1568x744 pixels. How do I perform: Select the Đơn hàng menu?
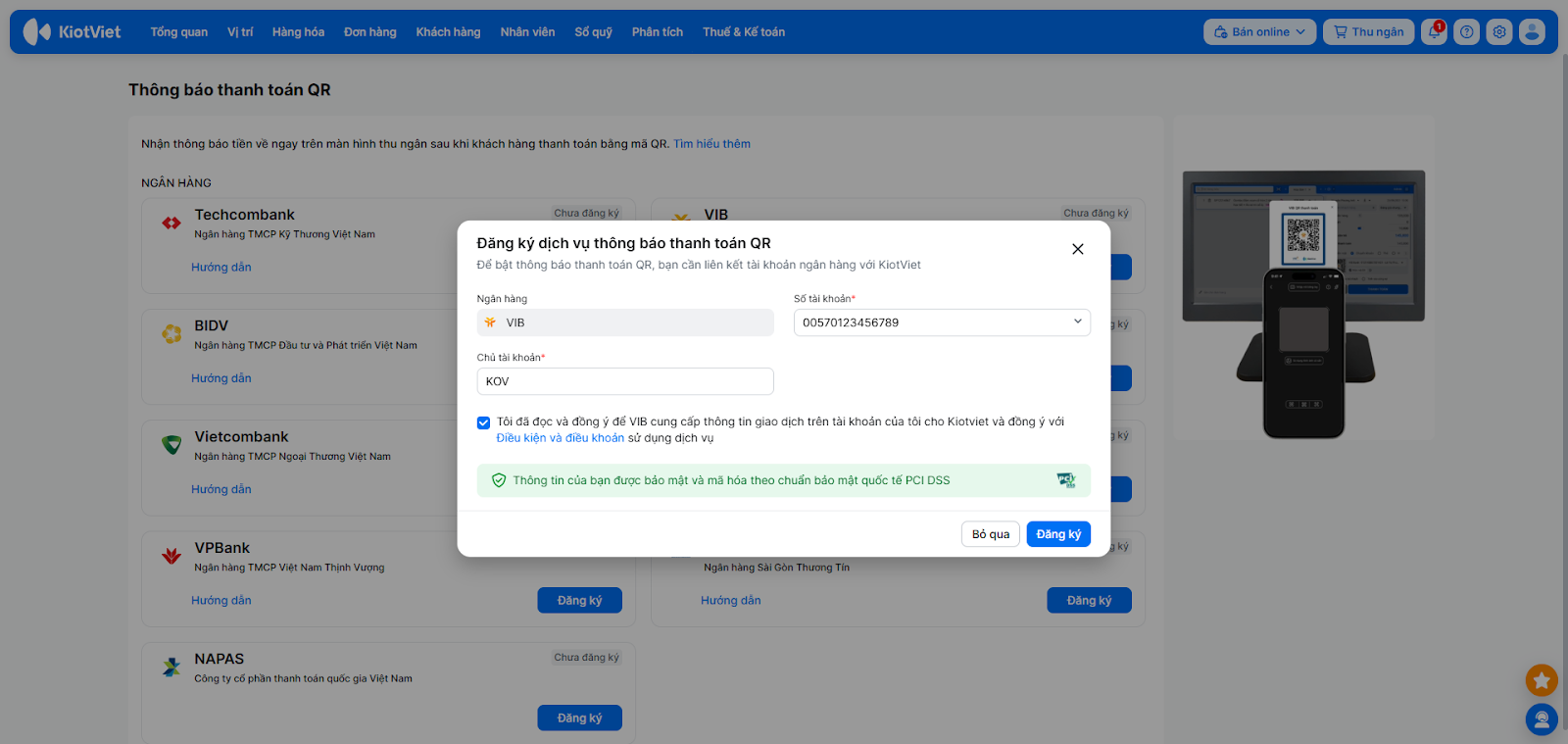pos(370,31)
